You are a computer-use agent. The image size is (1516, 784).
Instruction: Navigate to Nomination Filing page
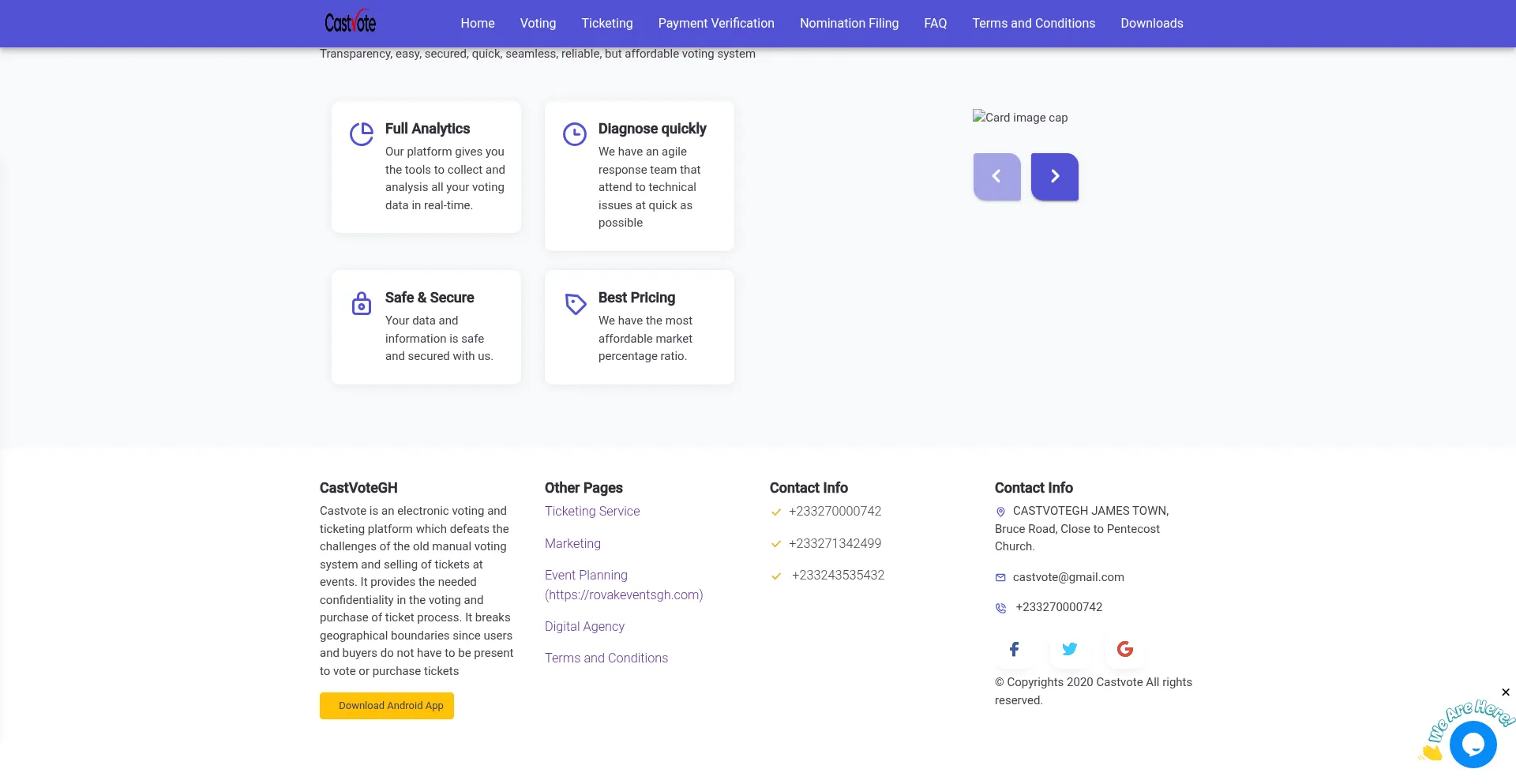849,24
